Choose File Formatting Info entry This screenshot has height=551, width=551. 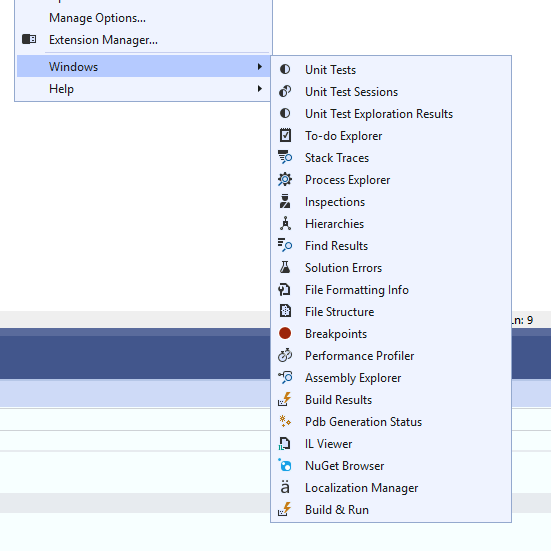pos(391,289)
